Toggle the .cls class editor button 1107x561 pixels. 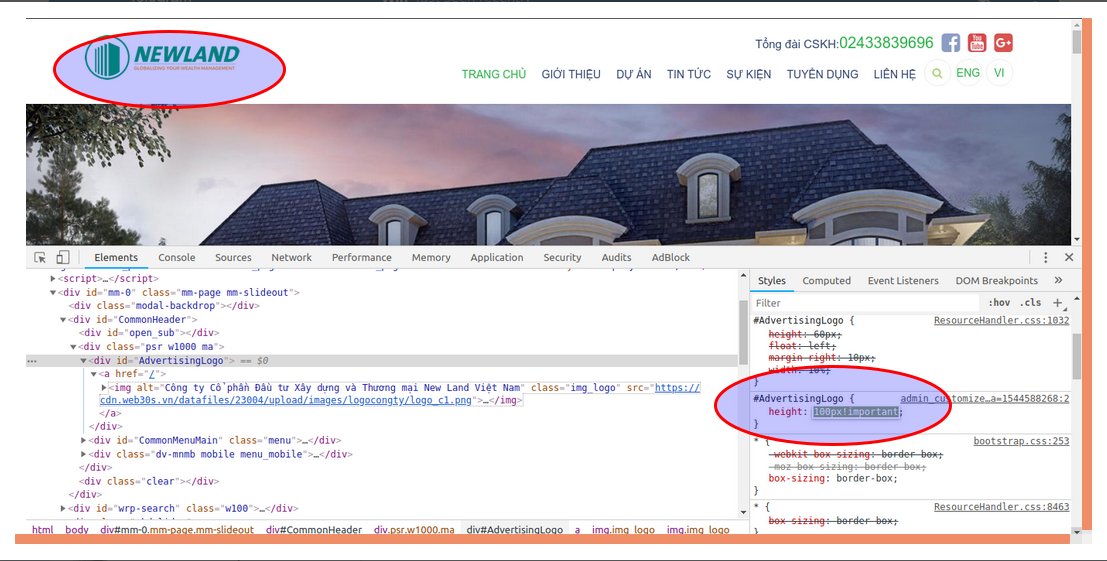coord(1031,303)
